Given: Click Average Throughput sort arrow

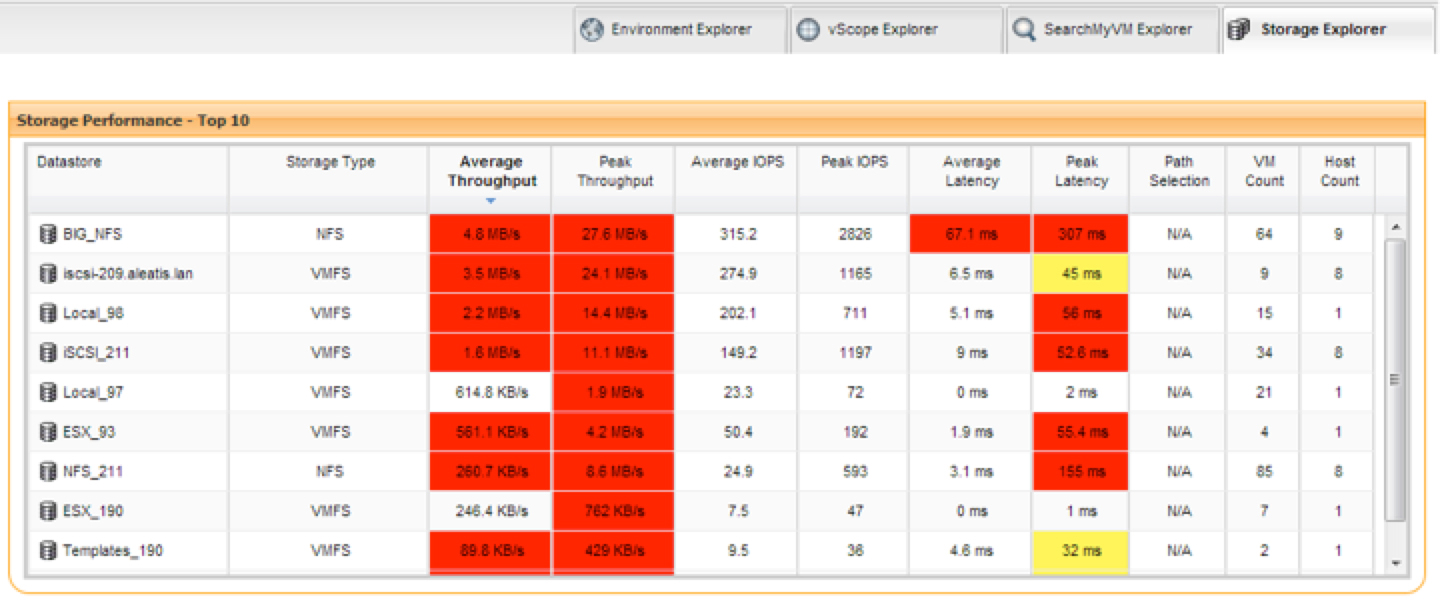Looking at the screenshot, I should tap(491, 201).
